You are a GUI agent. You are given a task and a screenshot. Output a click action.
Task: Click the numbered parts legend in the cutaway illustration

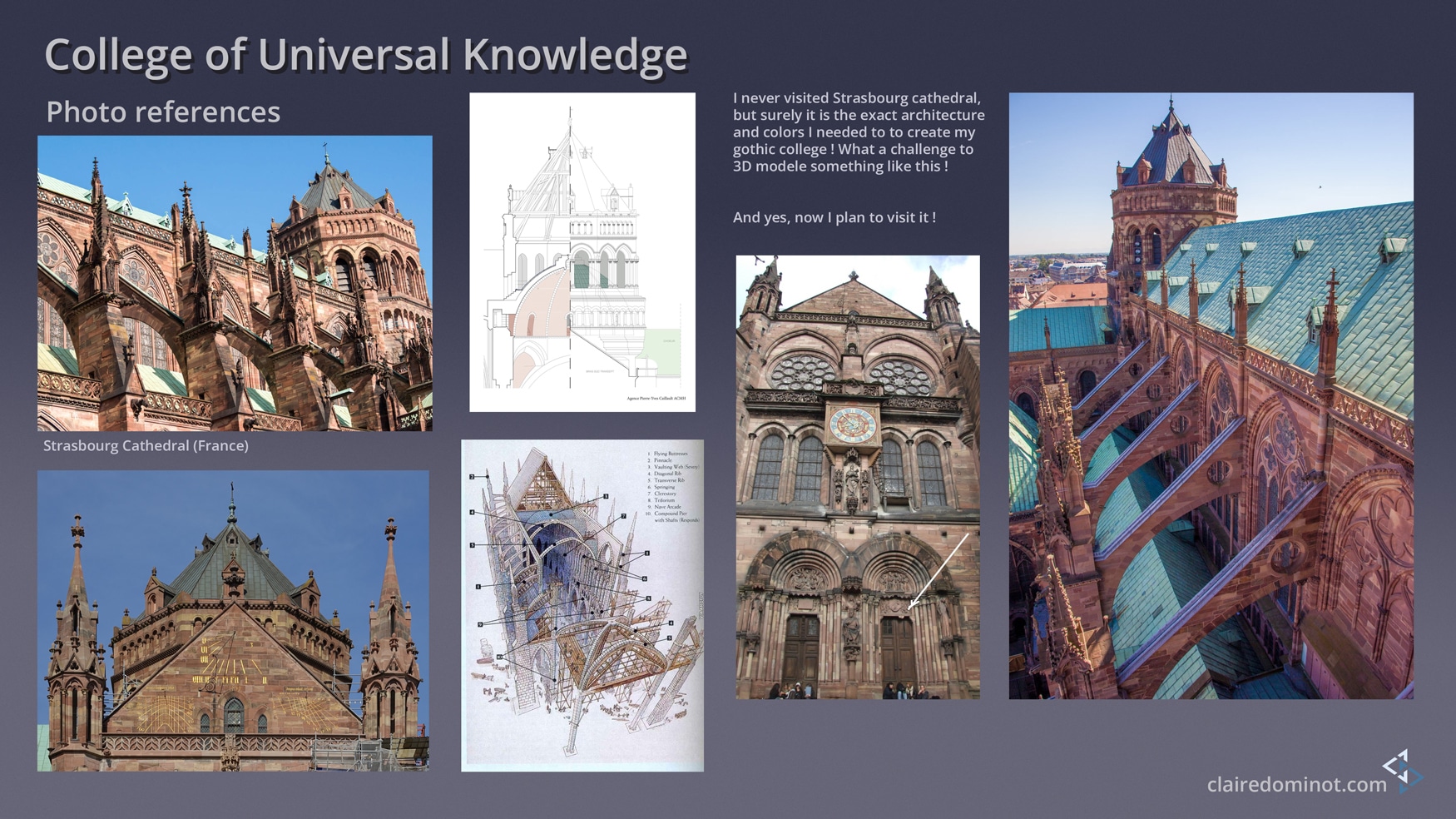(672, 486)
